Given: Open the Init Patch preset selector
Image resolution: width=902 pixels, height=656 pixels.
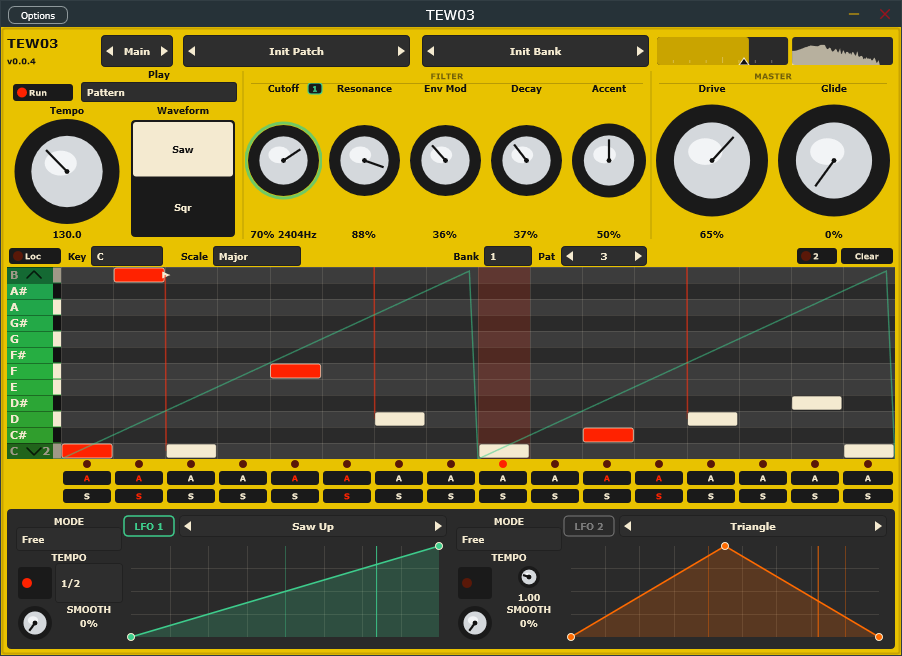Looking at the screenshot, I should [296, 51].
